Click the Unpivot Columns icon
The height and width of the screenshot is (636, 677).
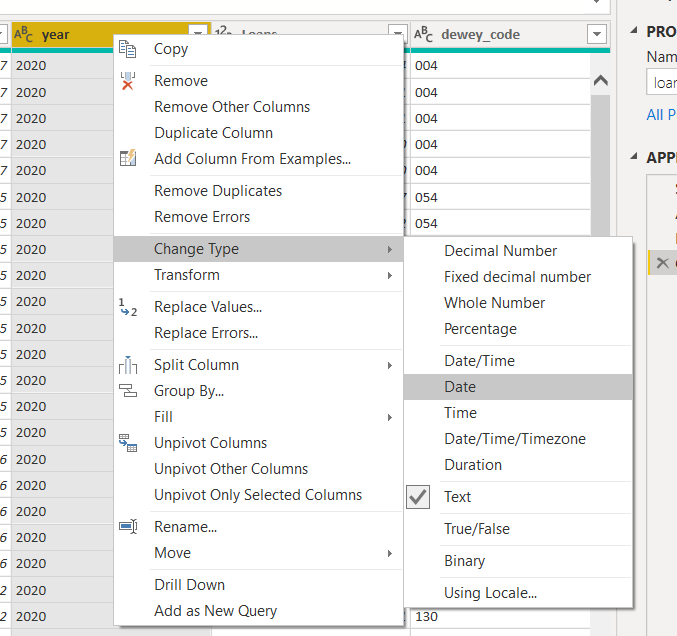128,443
